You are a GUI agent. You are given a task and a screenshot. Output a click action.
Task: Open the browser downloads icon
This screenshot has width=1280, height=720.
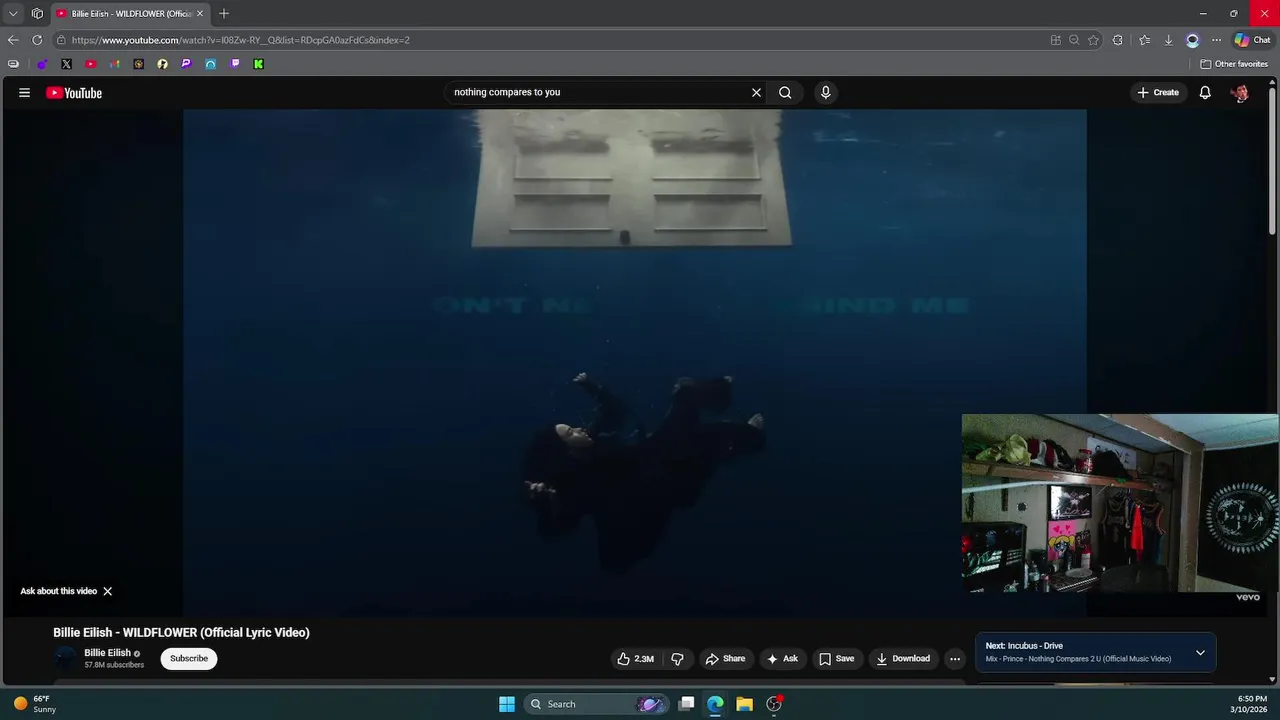(x=1168, y=40)
